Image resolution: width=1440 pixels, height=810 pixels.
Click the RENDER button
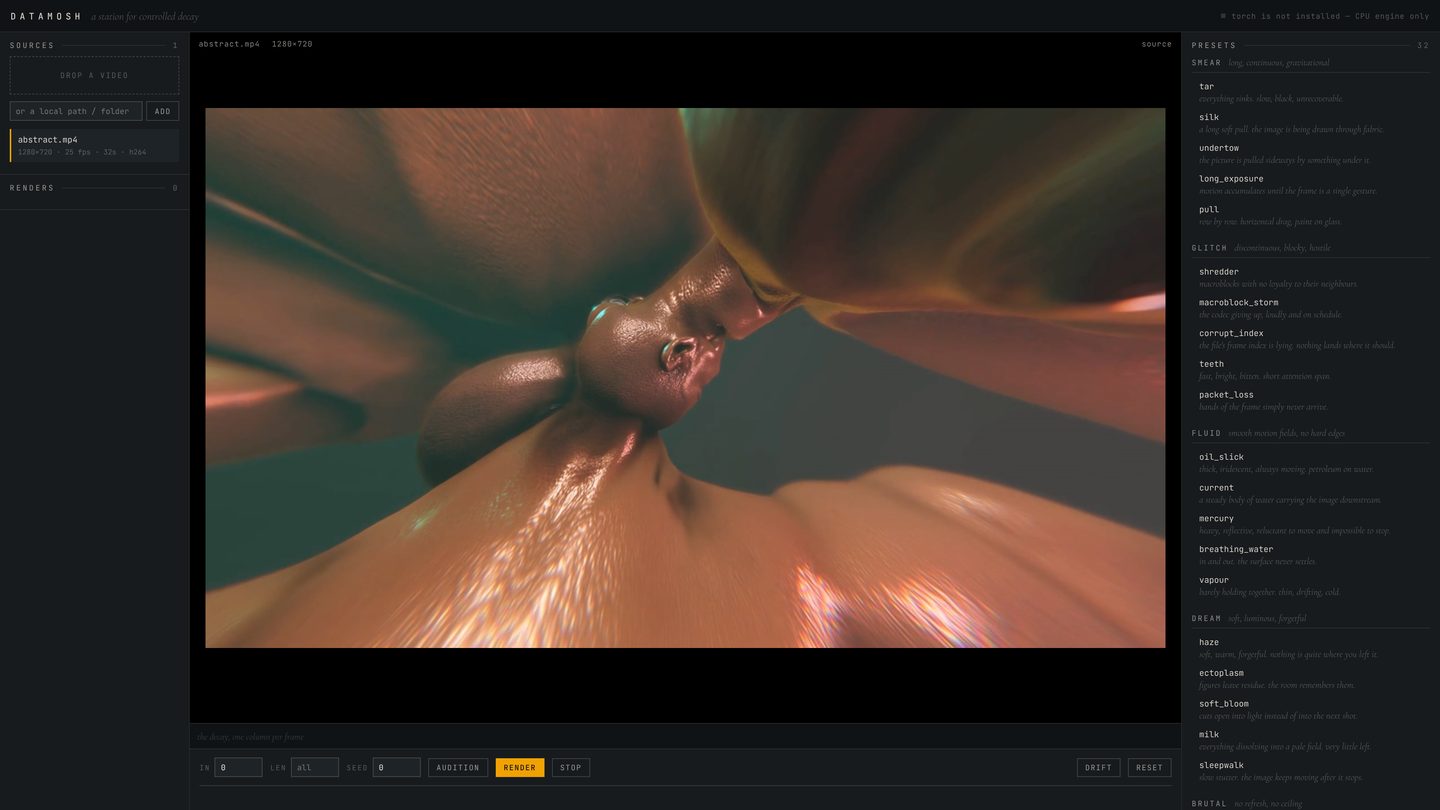(520, 767)
